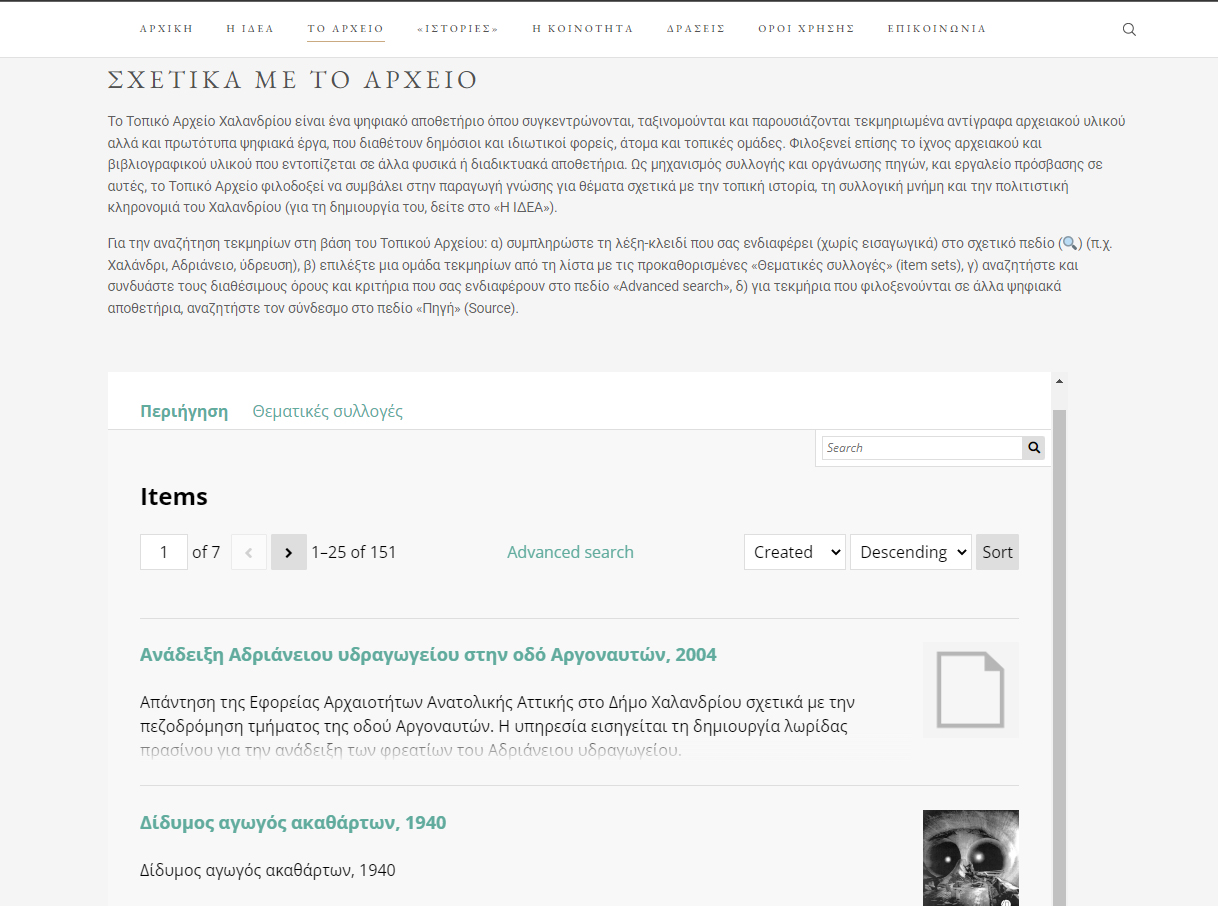The image size is (1218, 906).
Task: Open the tunnel photo thumbnail for Δίδυμος αγωγός
Action: [x=970, y=858]
